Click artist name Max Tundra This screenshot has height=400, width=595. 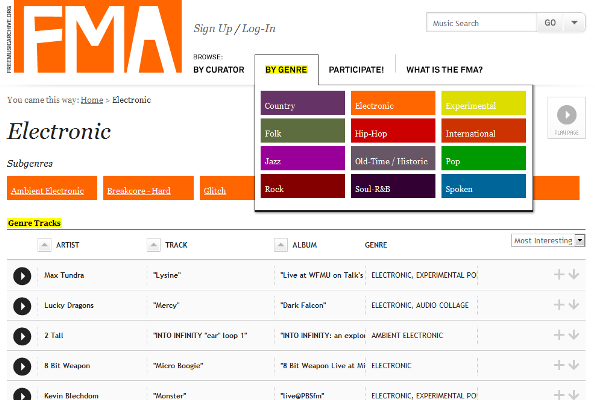(64, 275)
